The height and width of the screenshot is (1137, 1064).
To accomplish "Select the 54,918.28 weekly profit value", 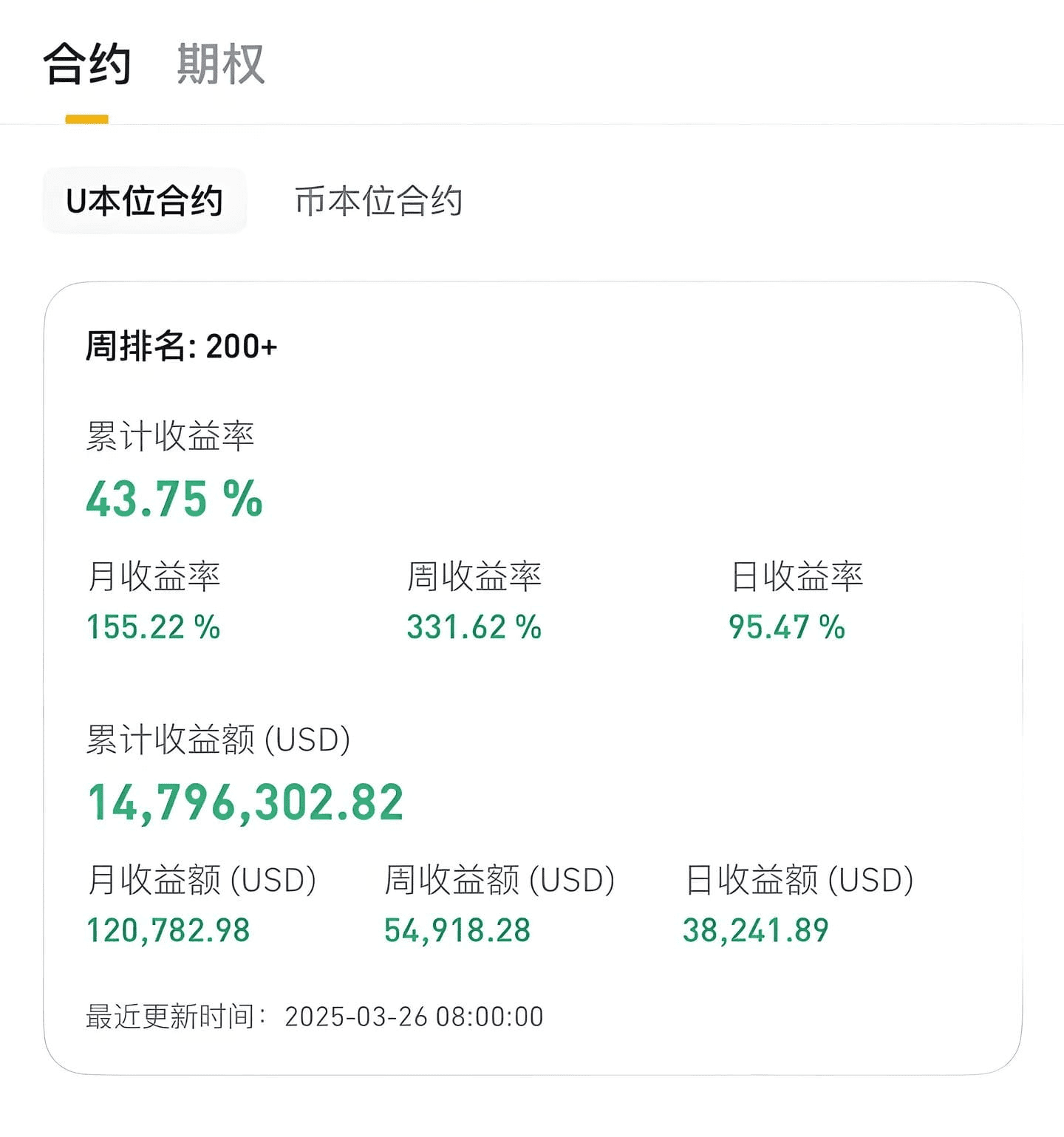I will pos(457,931).
